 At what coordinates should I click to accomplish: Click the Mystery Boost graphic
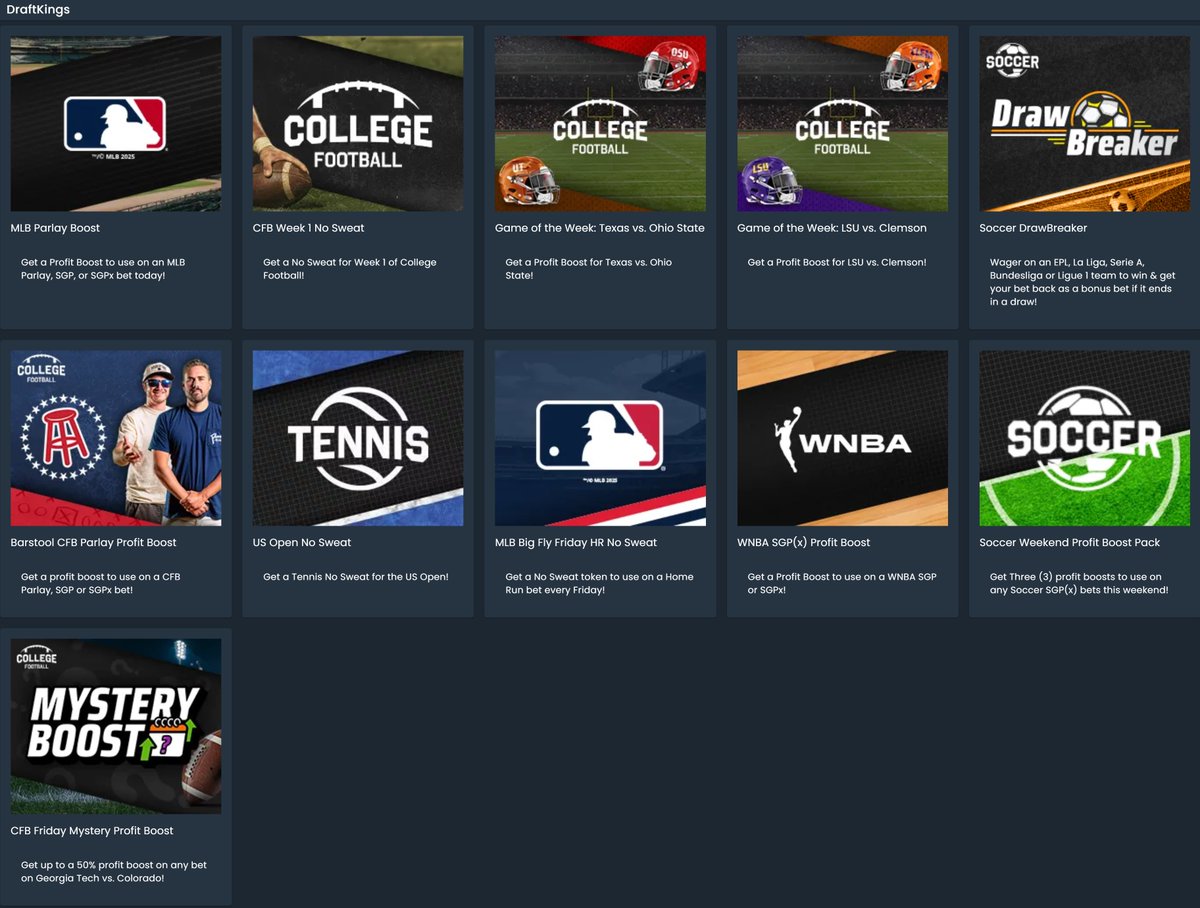pos(115,726)
